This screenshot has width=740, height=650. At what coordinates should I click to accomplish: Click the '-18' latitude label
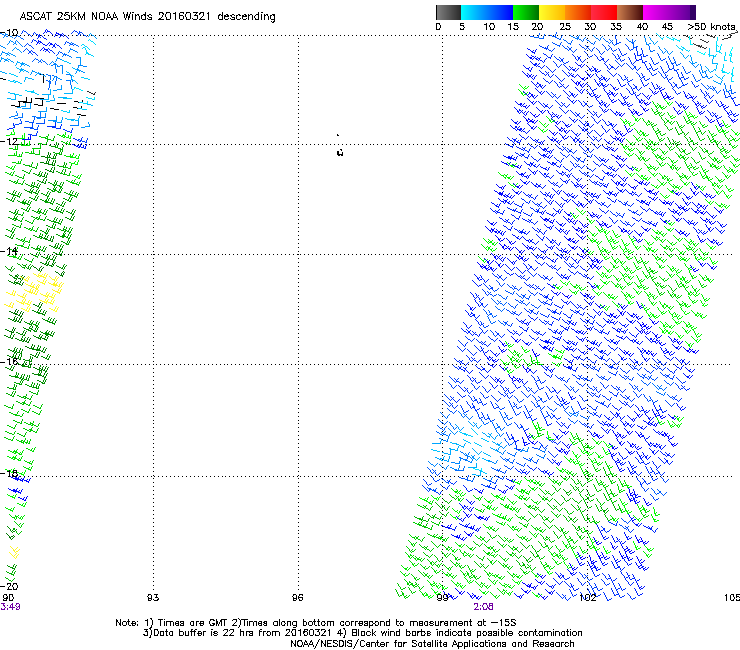coord(9,473)
